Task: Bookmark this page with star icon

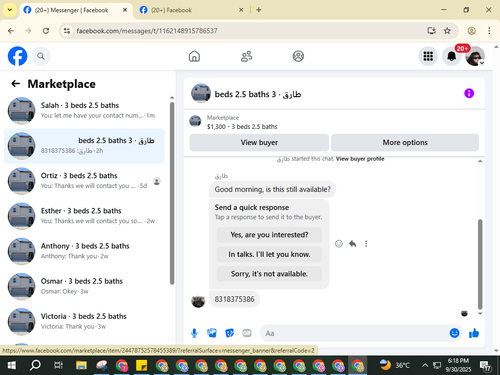Action: 447,31
